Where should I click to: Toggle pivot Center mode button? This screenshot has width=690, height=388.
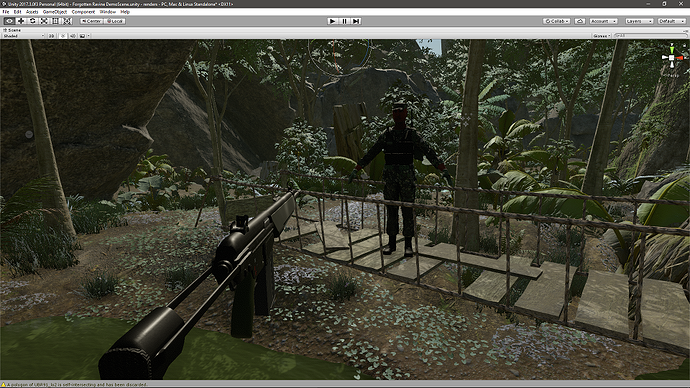(x=92, y=21)
